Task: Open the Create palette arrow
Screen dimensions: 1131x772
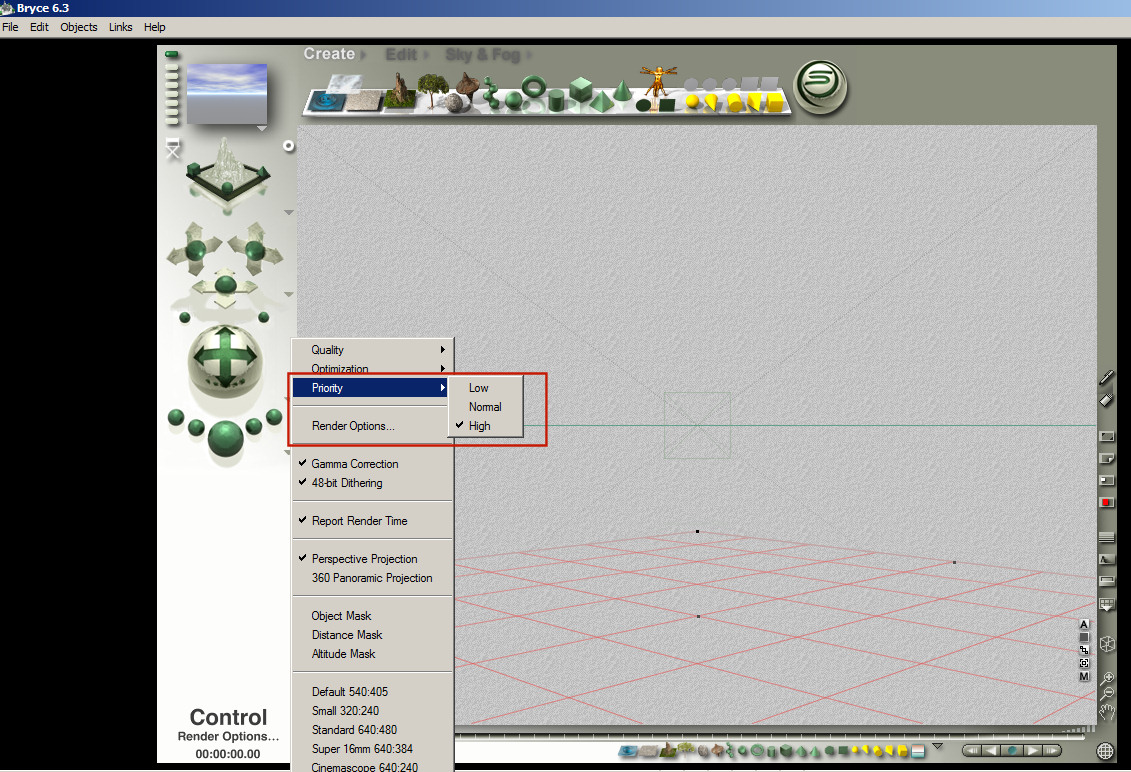Action: (x=364, y=55)
